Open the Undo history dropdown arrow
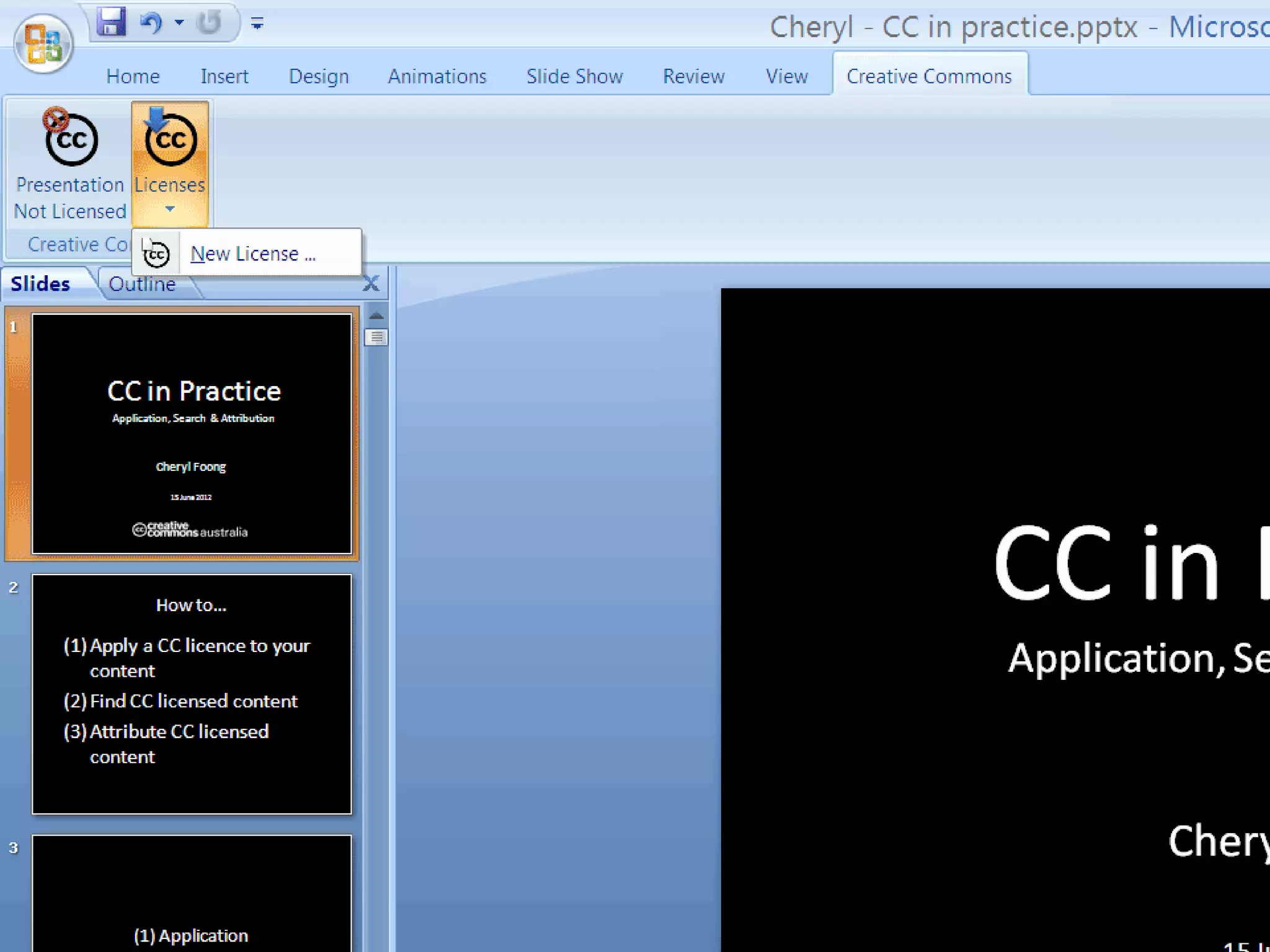The width and height of the screenshot is (1270, 952). click(x=179, y=23)
